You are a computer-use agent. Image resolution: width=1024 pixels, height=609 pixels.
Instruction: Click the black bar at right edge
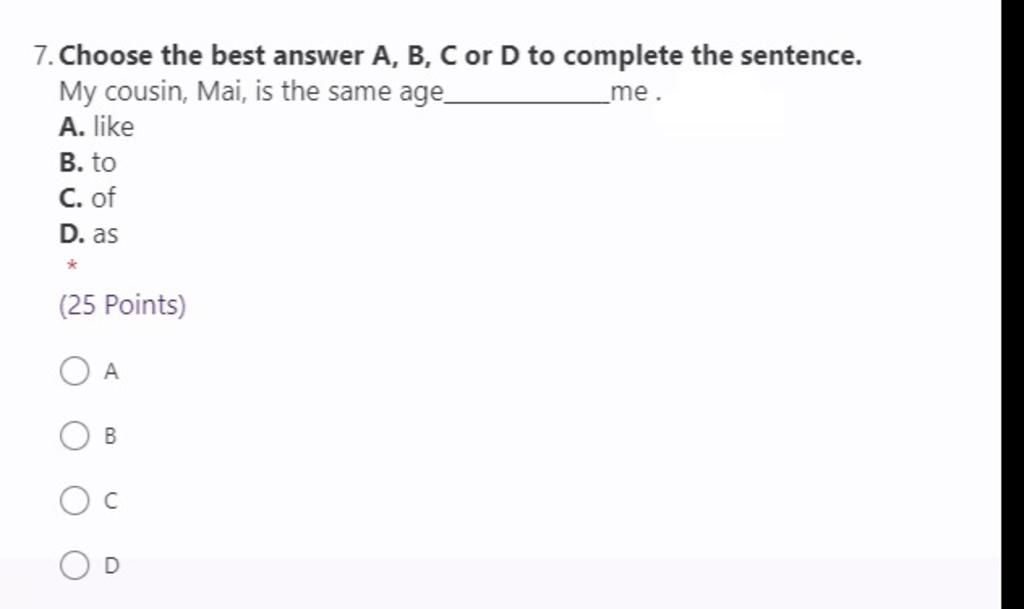pos(1012,304)
